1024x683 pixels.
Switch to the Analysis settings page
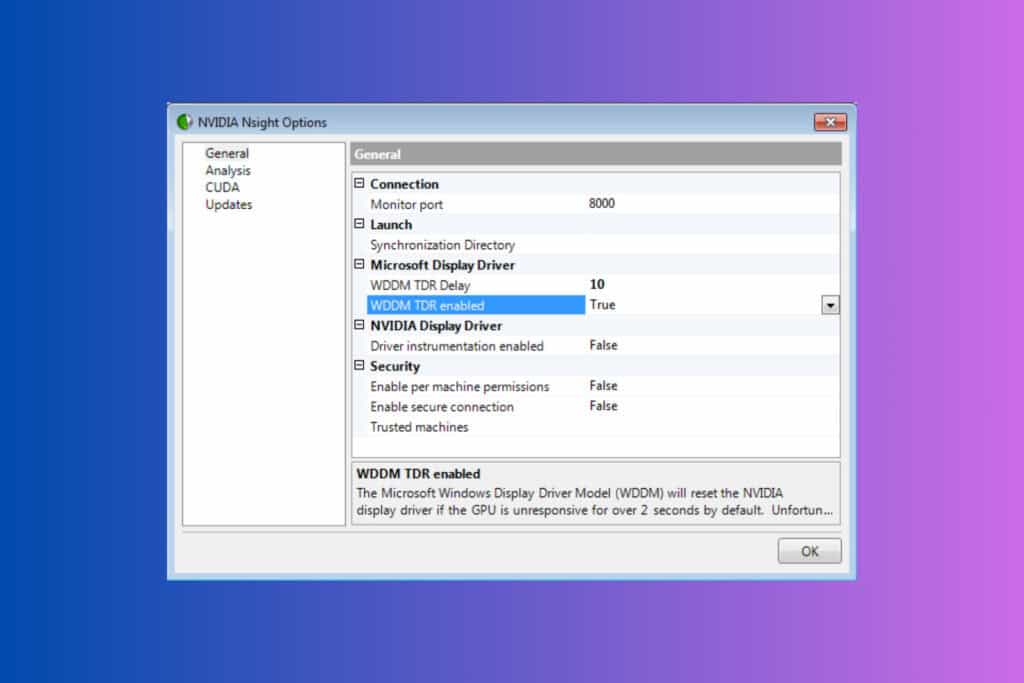[x=227, y=170]
